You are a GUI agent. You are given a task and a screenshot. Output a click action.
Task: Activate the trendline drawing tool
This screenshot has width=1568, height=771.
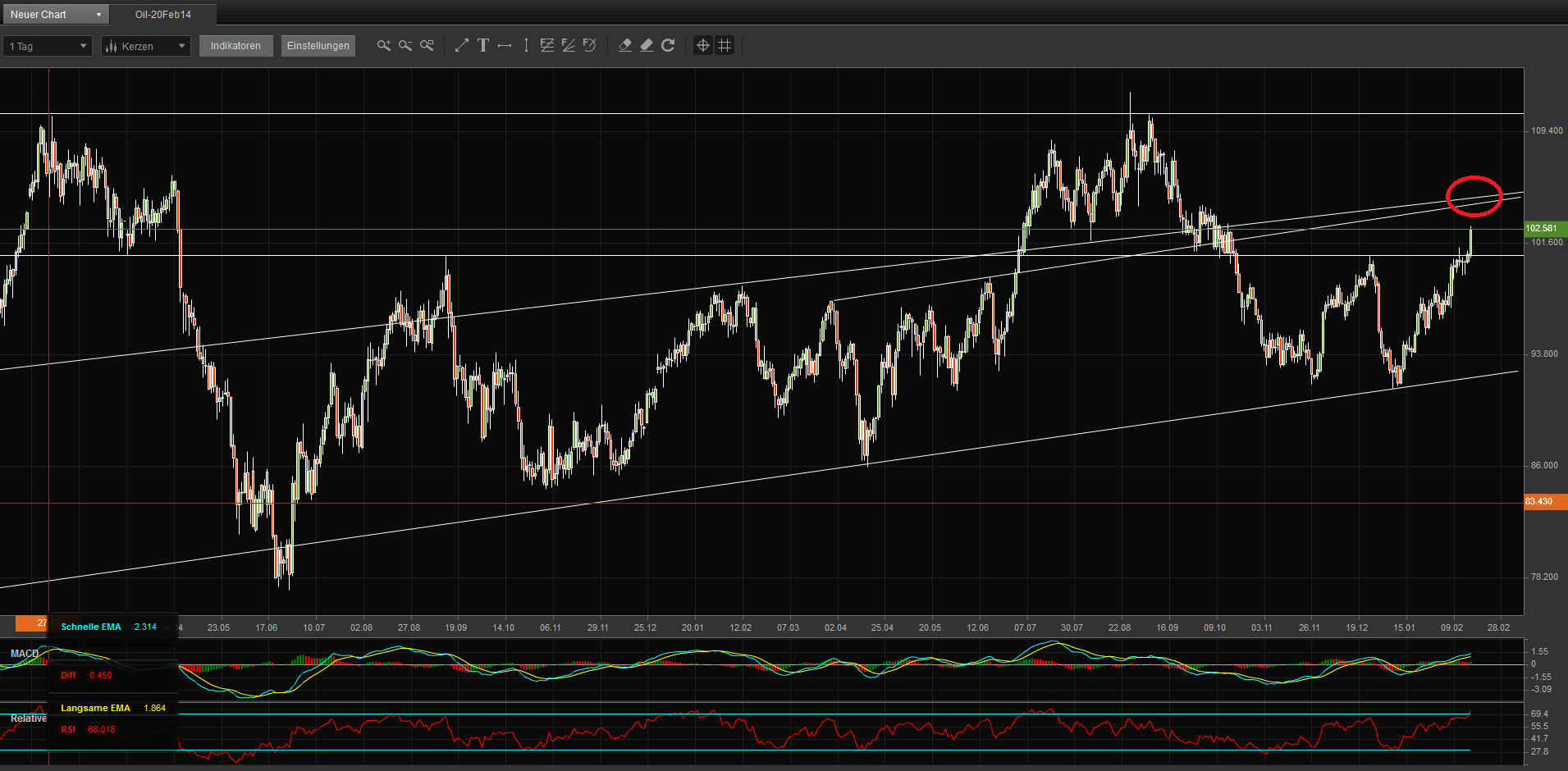click(x=461, y=46)
